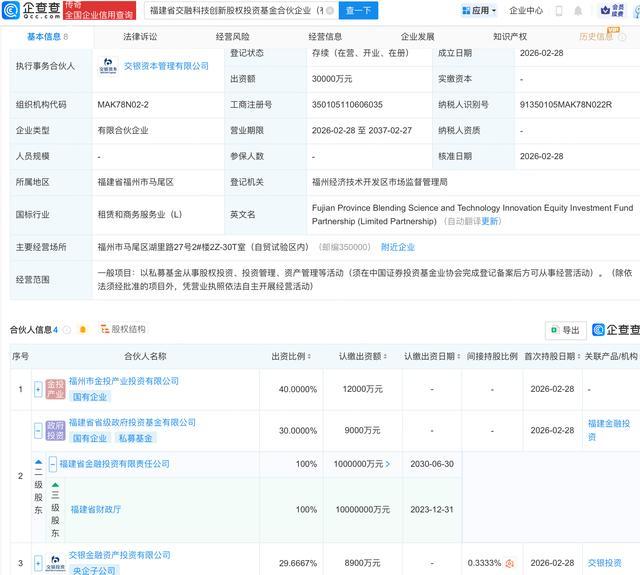The height and width of the screenshot is (575, 640).
Task: Collapse the 福建省金融投资有限责任公司 sub-row
Action: coord(53,464)
